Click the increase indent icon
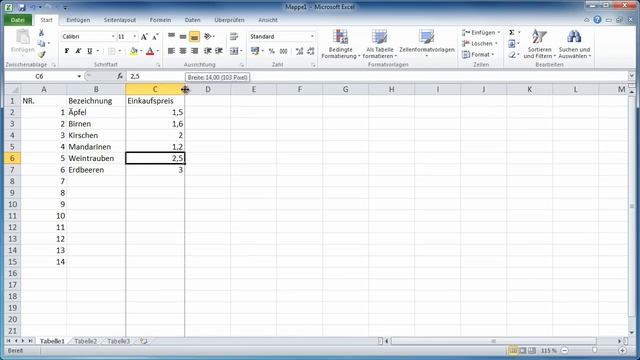This screenshot has height=360, width=640. [x=219, y=51]
